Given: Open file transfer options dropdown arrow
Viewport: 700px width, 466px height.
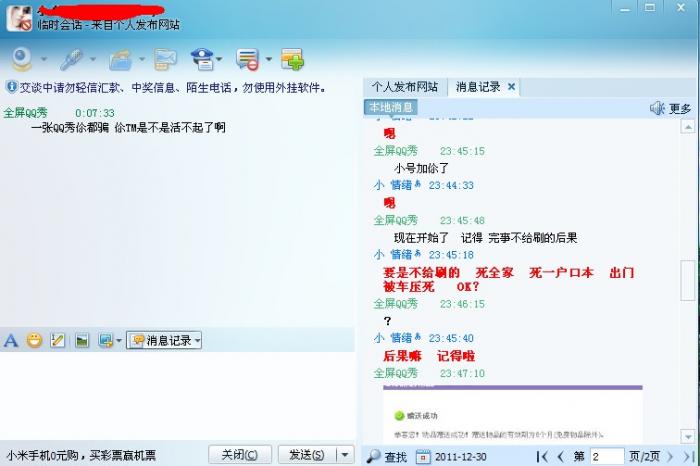Looking at the screenshot, I should [x=142, y=59].
